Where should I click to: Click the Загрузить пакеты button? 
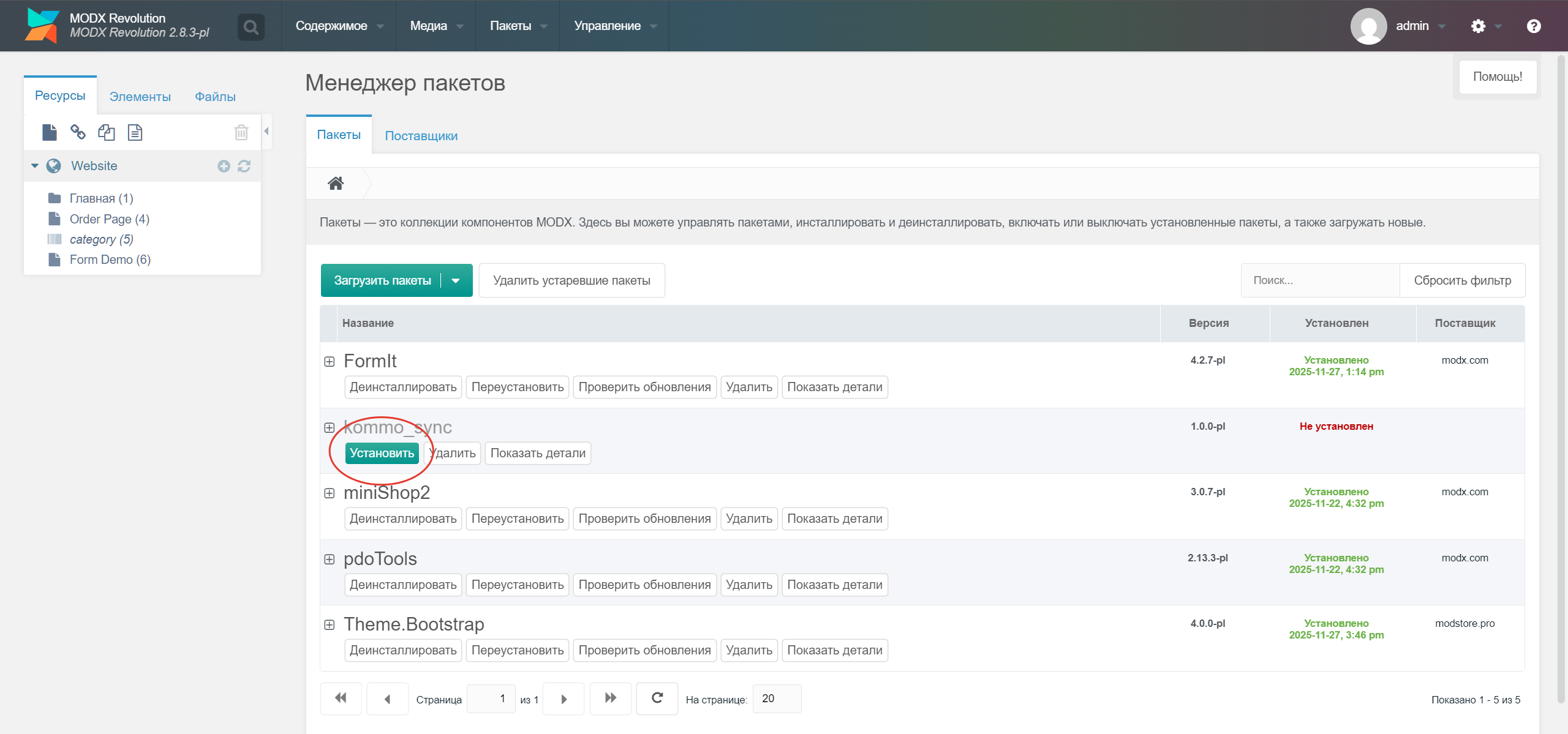[382, 280]
